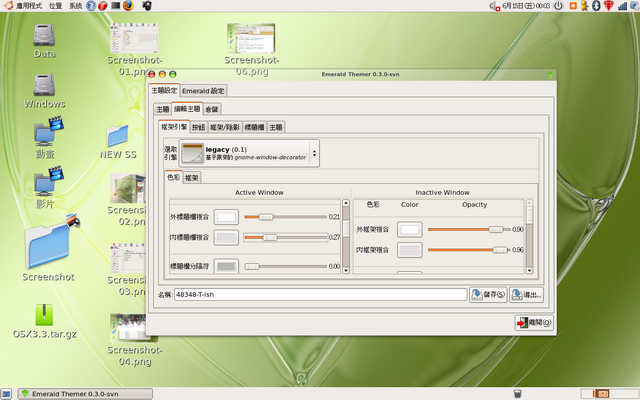Screen dimensions: 640x400
Task: Click the 儲存(S) save button
Action: tap(488, 294)
